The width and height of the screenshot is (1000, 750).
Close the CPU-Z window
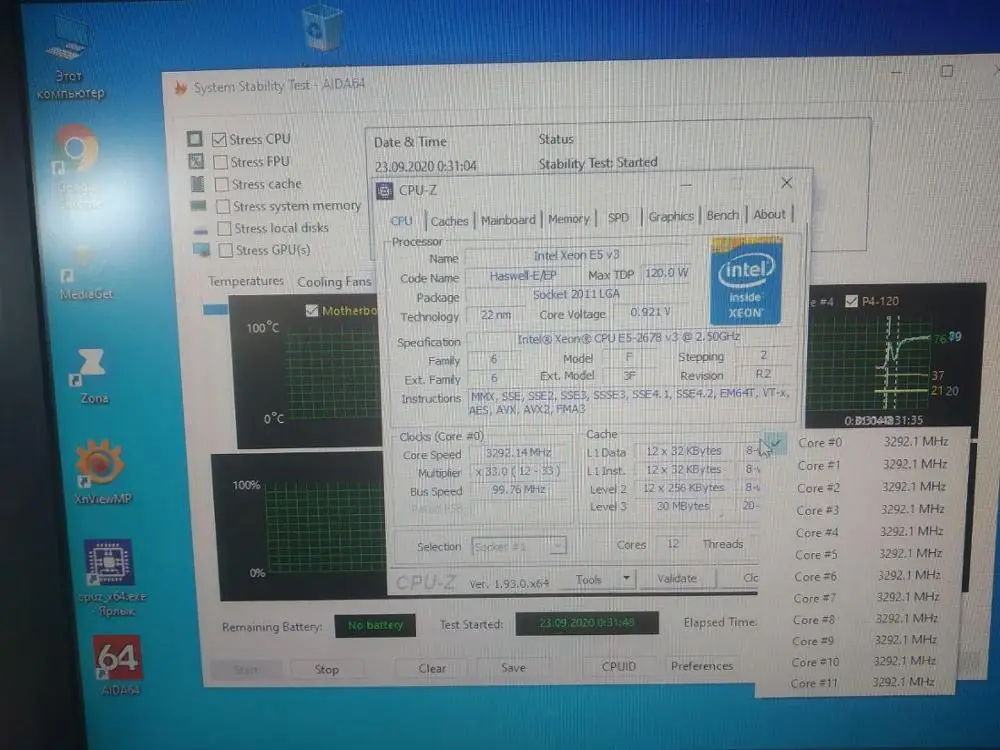pyautogui.click(x=786, y=183)
